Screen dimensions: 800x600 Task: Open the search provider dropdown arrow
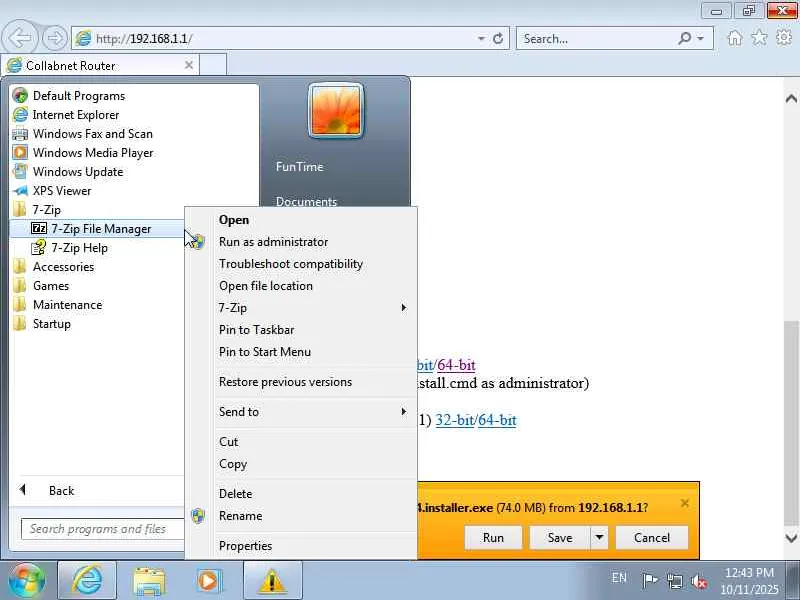coord(701,38)
